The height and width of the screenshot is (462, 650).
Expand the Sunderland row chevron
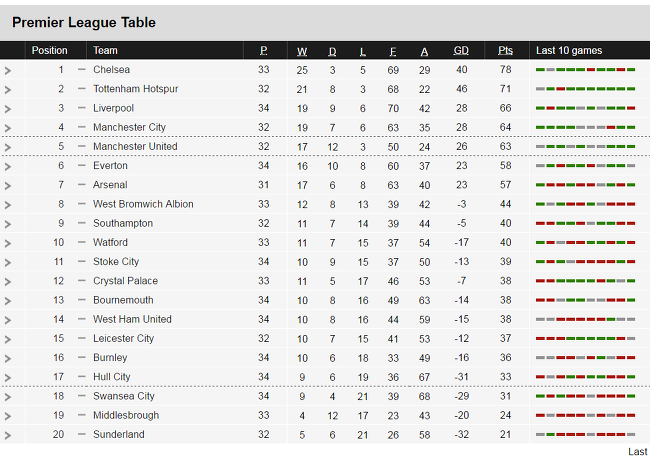[8, 435]
